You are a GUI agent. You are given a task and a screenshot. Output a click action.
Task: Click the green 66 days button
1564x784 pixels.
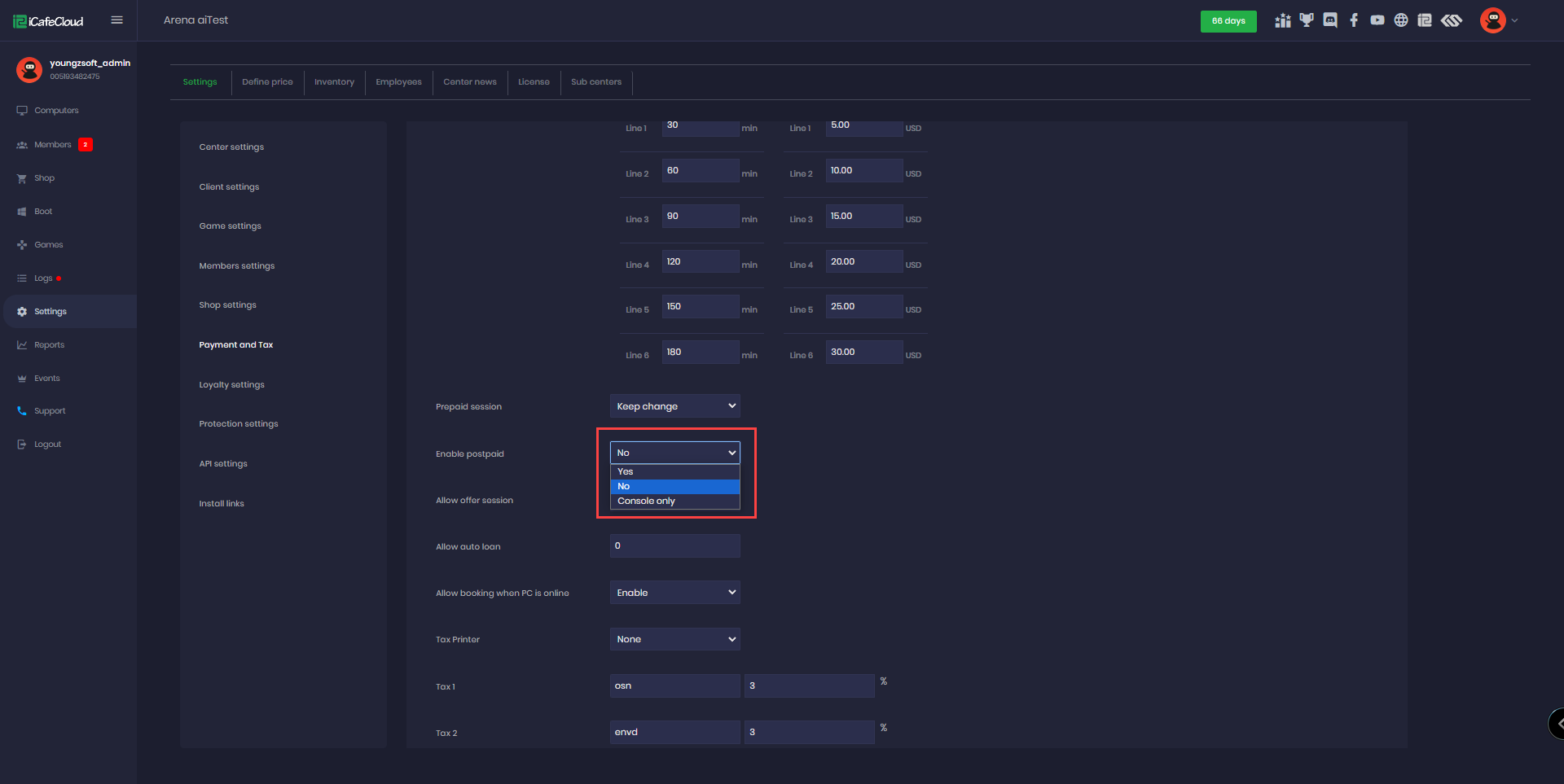(x=1228, y=21)
